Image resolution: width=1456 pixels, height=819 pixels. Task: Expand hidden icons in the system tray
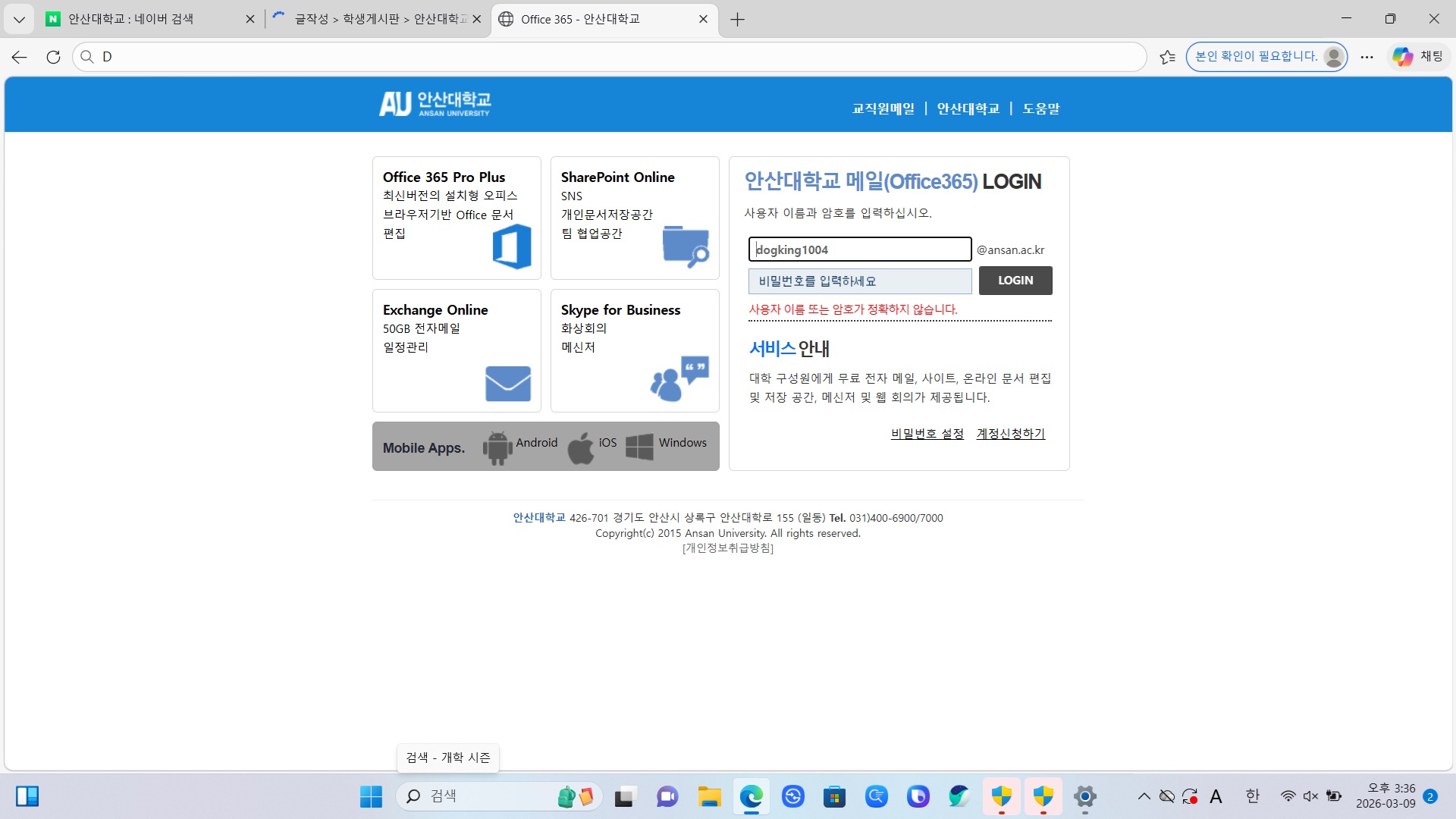(x=1144, y=796)
